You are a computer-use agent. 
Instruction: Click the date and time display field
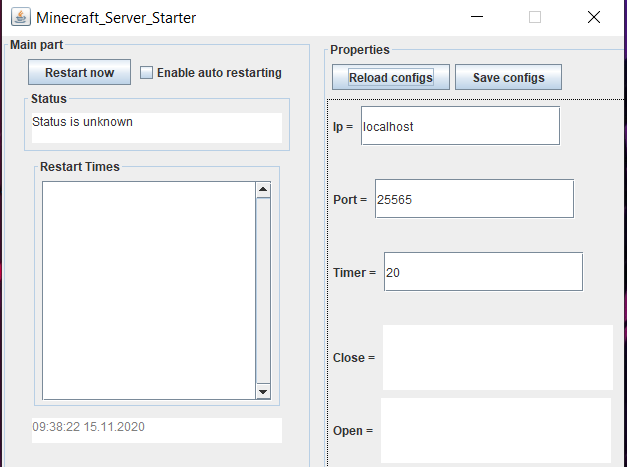point(155,430)
